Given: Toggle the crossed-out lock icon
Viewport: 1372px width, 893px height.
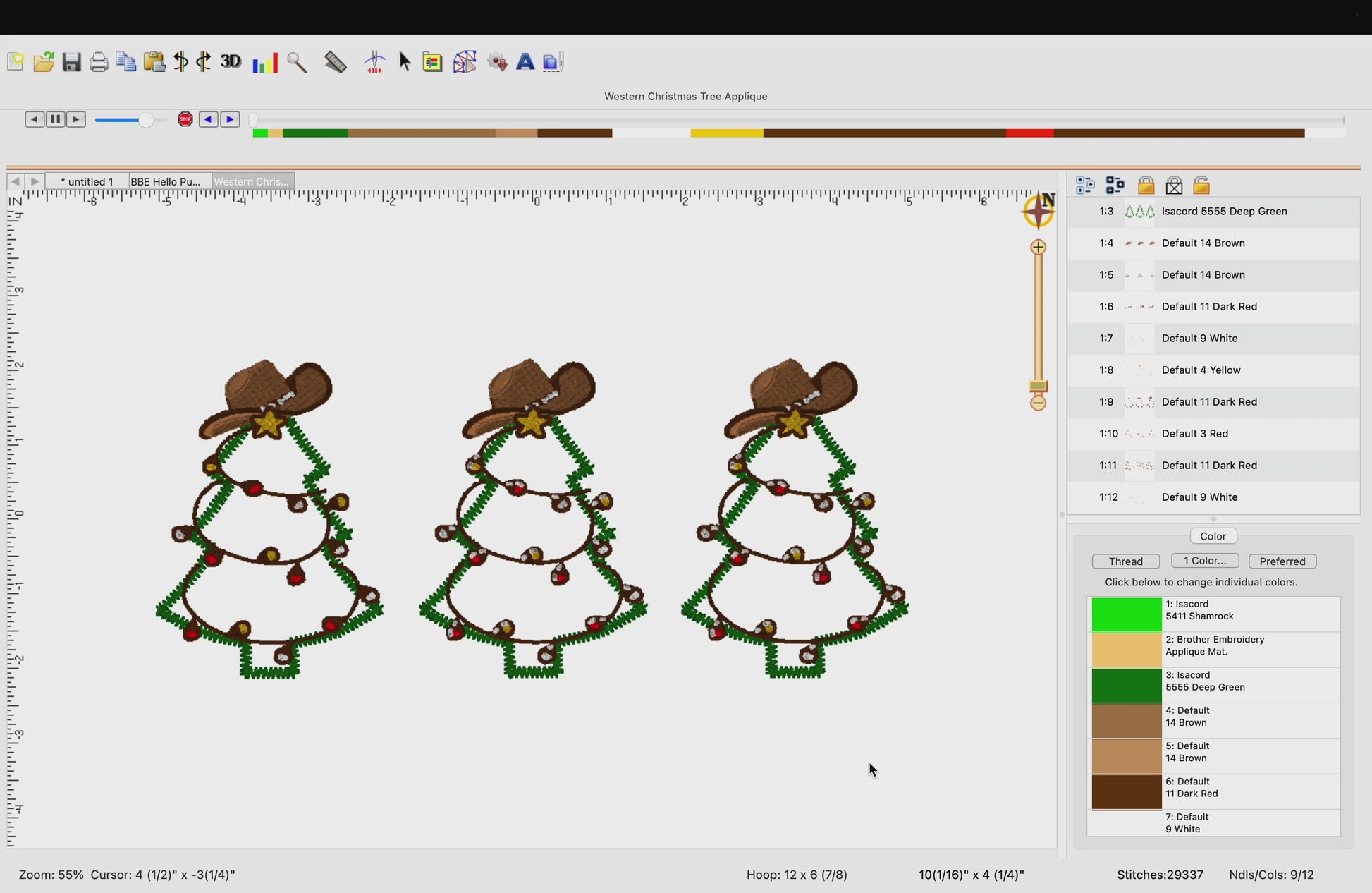Looking at the screenshot, I should (1174, 184).
